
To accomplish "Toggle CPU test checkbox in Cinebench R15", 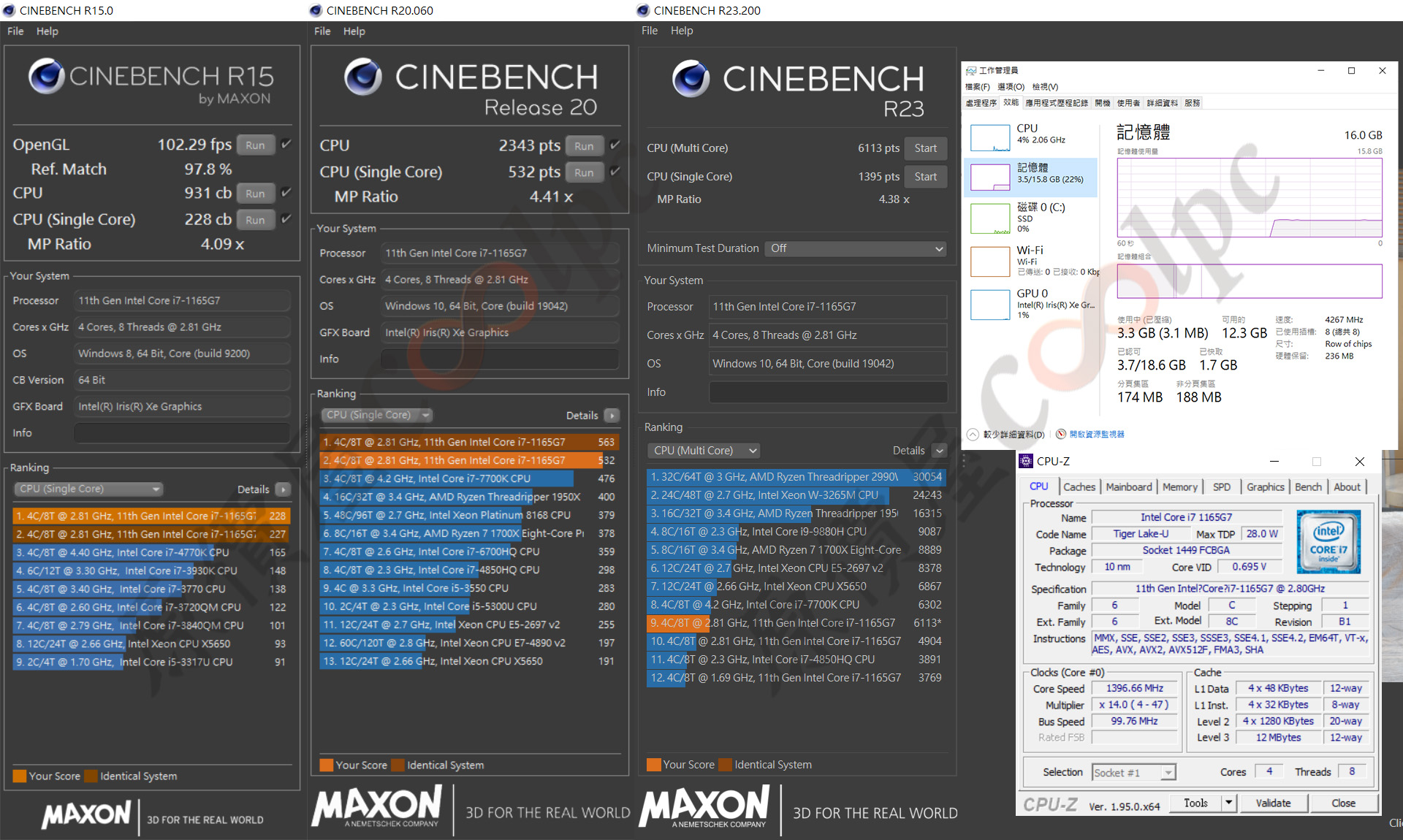I will point(286,192).
